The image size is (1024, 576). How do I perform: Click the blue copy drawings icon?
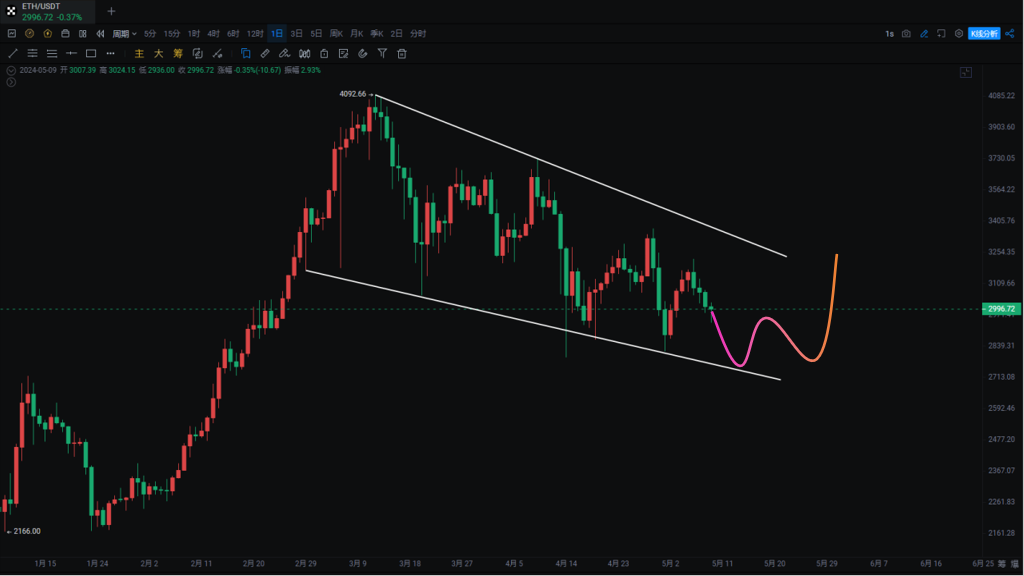(x=246, y=54)
